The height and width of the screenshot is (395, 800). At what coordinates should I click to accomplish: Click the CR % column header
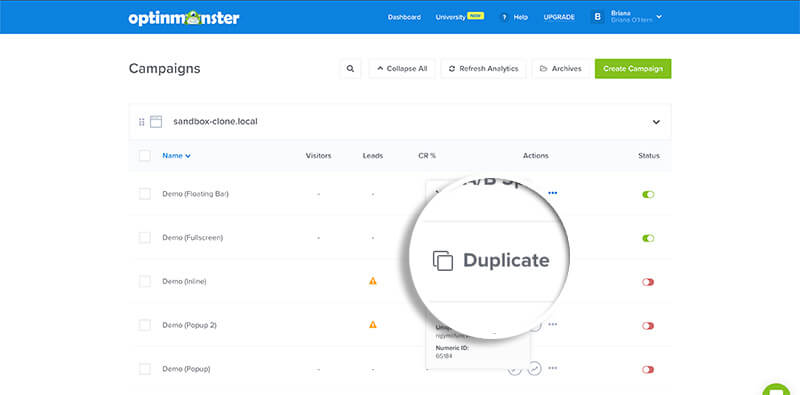427,156
